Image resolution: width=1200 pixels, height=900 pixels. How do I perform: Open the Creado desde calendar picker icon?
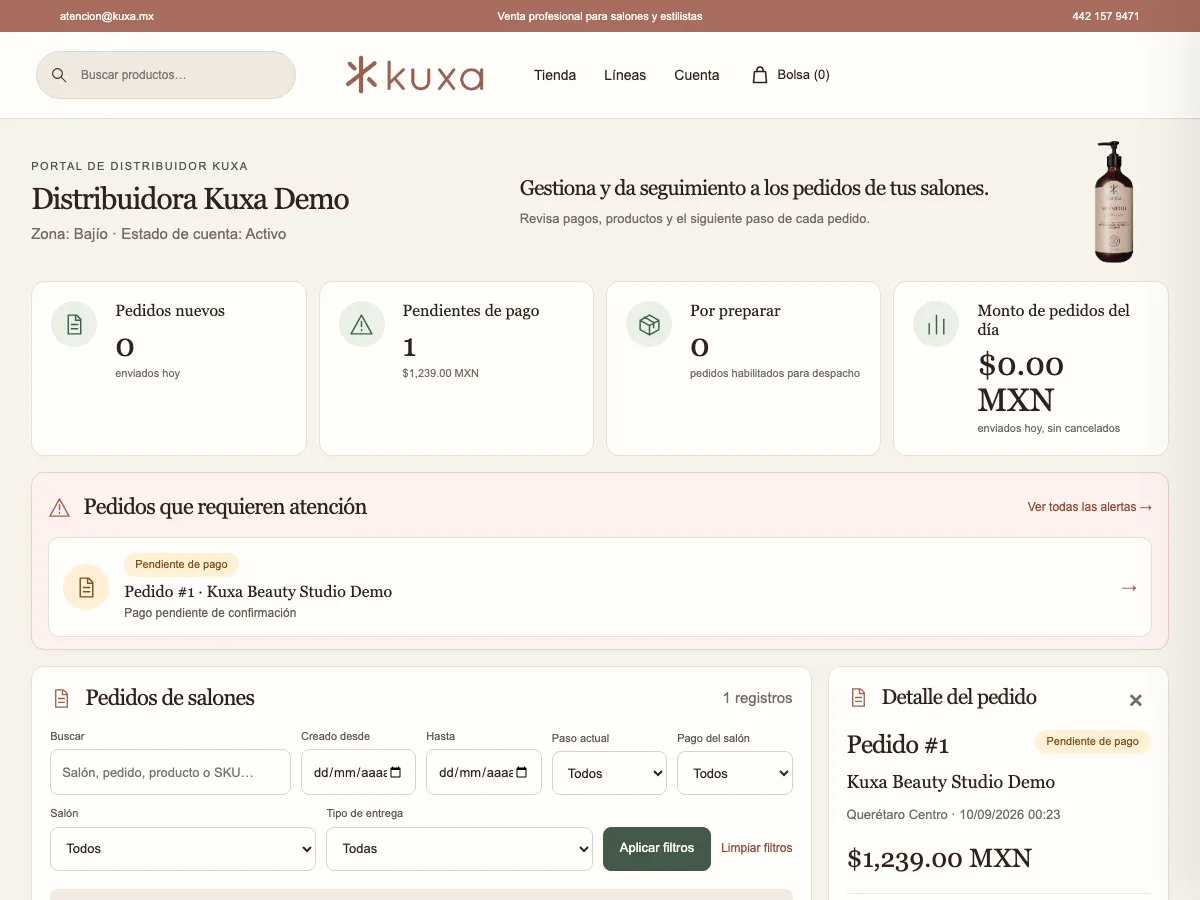[x=396, y=773]
